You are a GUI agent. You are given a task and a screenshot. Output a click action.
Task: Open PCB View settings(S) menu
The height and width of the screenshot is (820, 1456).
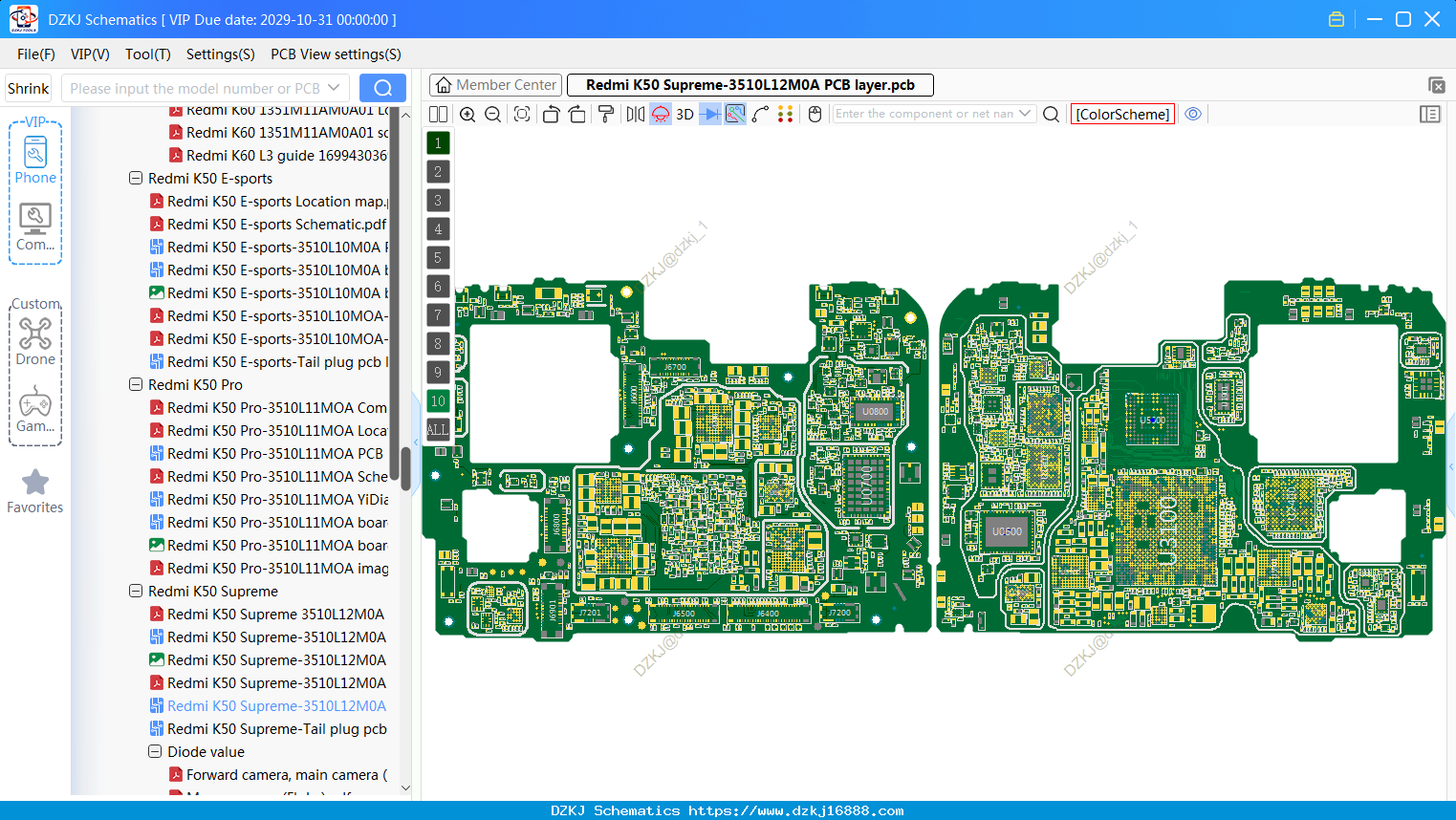tap(336, 54)
